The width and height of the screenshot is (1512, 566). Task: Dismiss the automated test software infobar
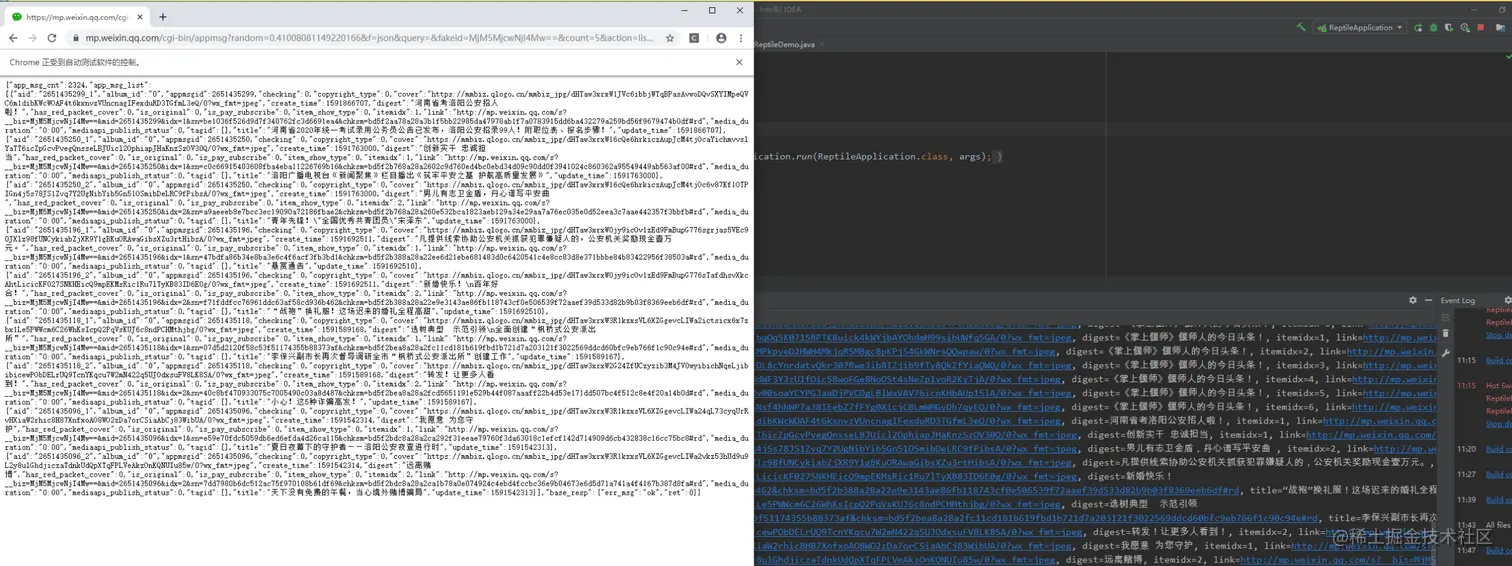[740, 62]
